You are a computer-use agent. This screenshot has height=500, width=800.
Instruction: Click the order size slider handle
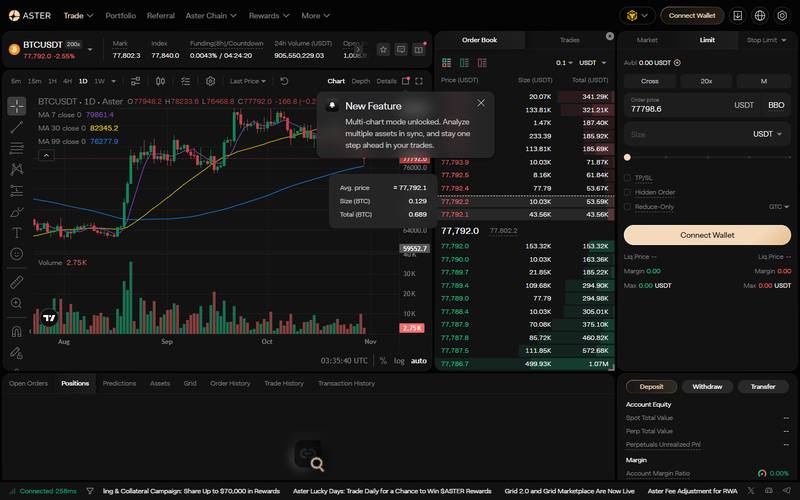click(627, 157)
